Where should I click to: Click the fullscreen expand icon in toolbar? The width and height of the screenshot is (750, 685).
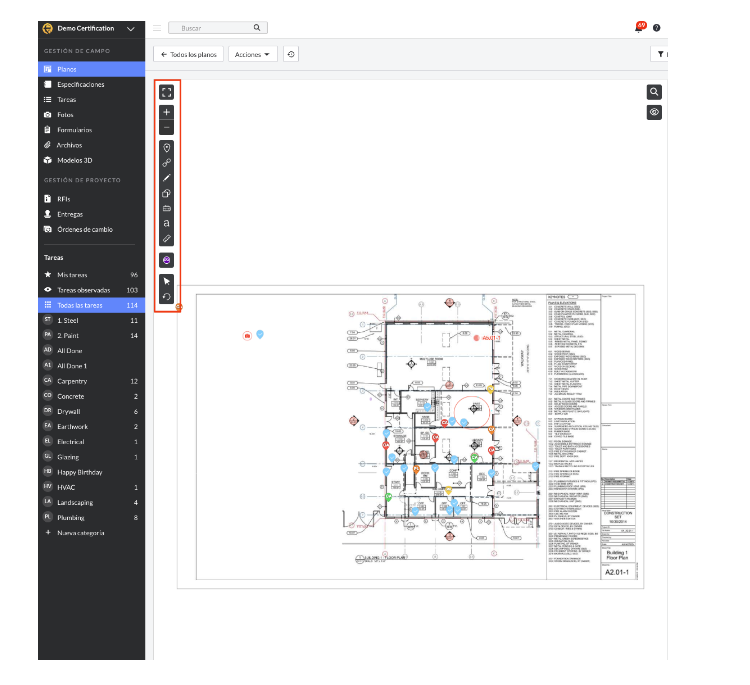pyautogui.click(x=167, y=92)
